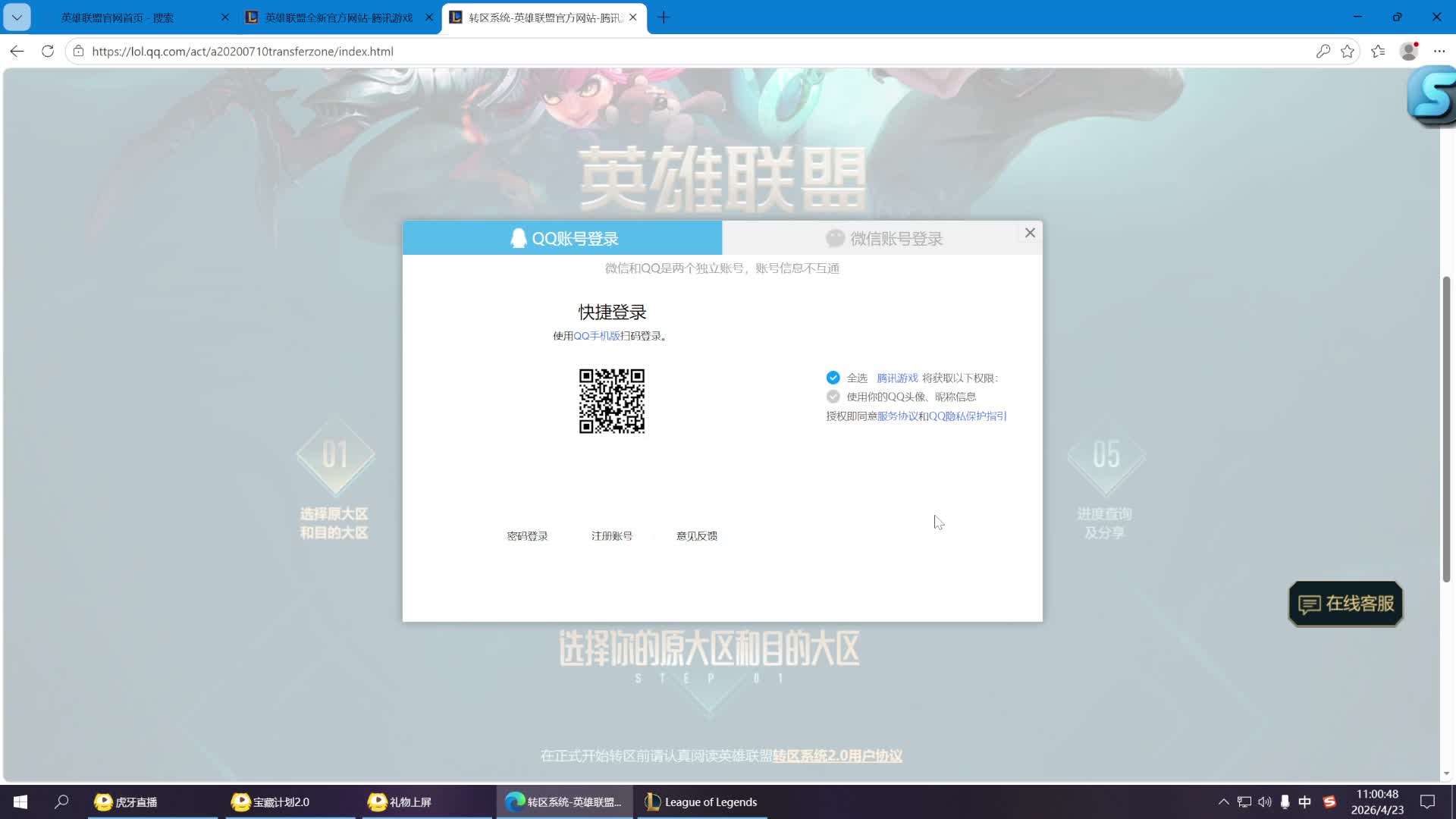Go back with the browser arrow
The width and height of the screenshot is (1456, 819).
tap(17, 51)
